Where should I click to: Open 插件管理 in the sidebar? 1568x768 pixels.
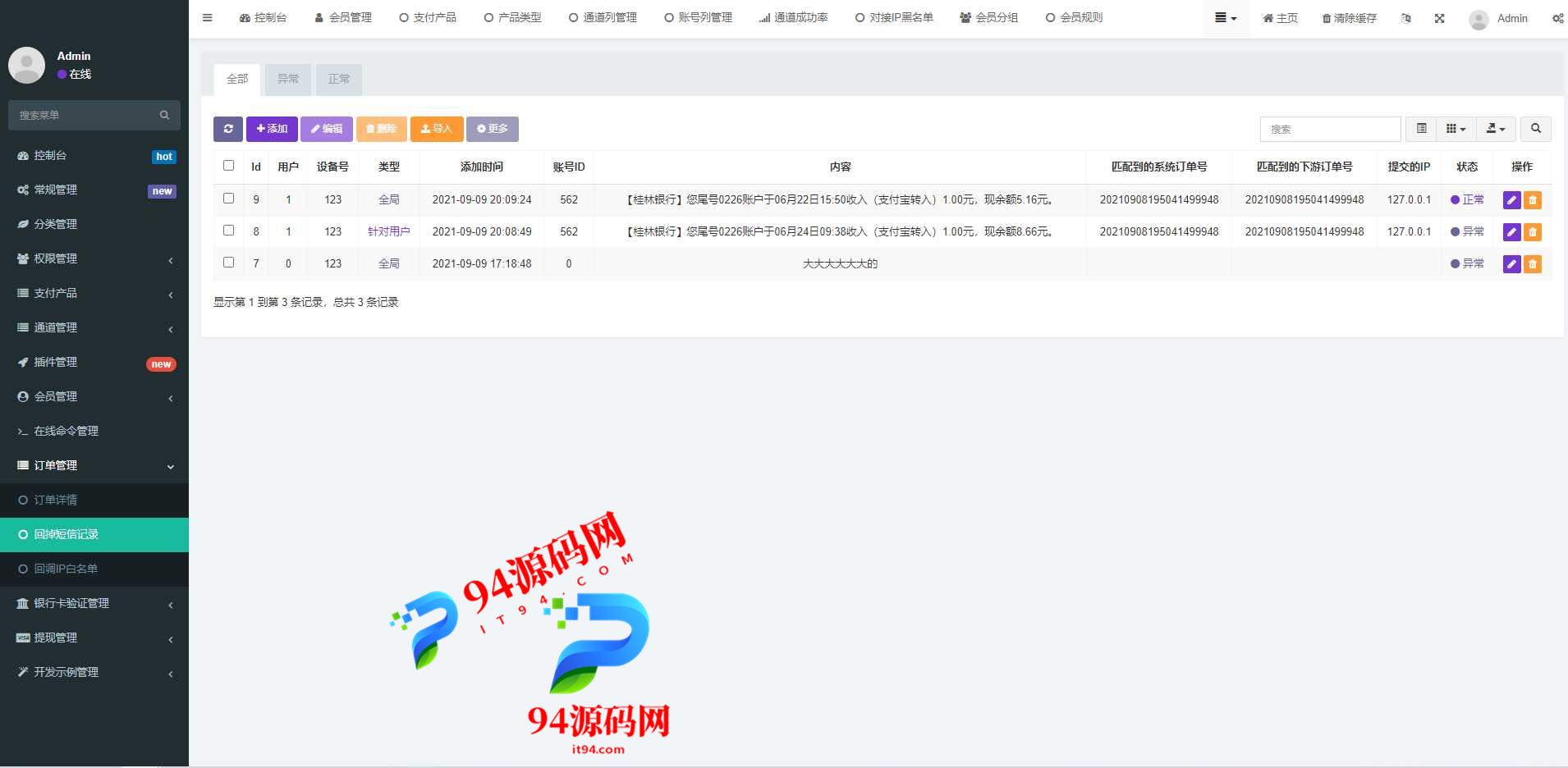(94, 363)
